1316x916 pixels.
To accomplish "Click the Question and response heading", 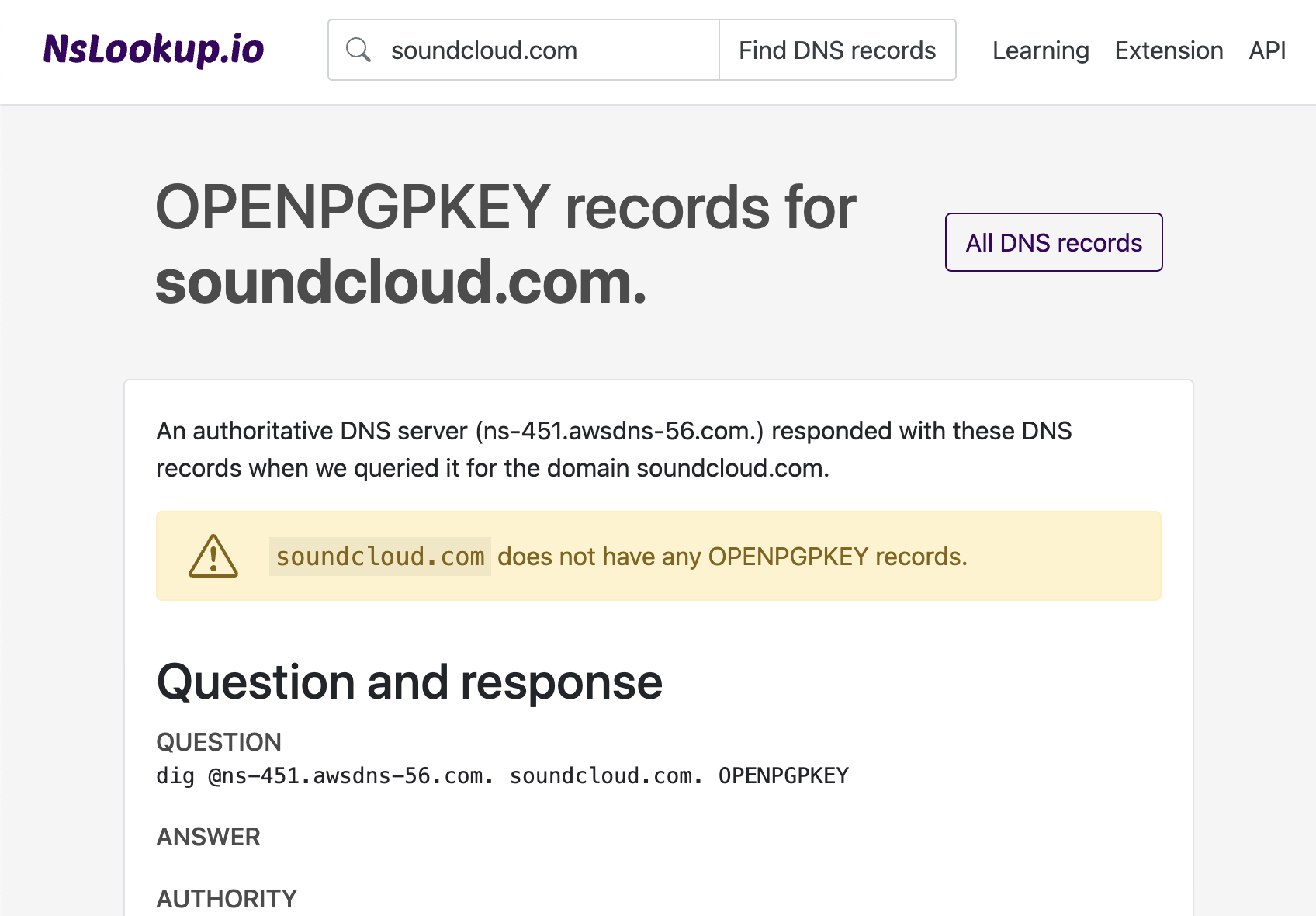I will point(409,682).
